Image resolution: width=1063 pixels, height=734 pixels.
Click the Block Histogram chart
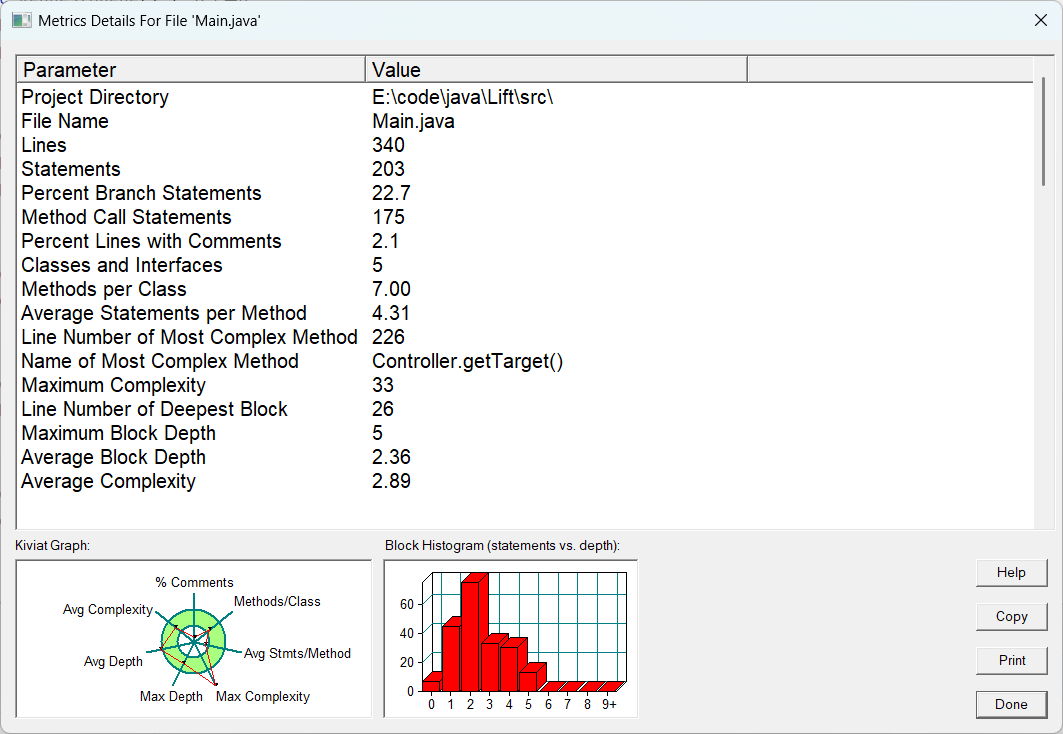pyautogui.click(x=510, y=639)
